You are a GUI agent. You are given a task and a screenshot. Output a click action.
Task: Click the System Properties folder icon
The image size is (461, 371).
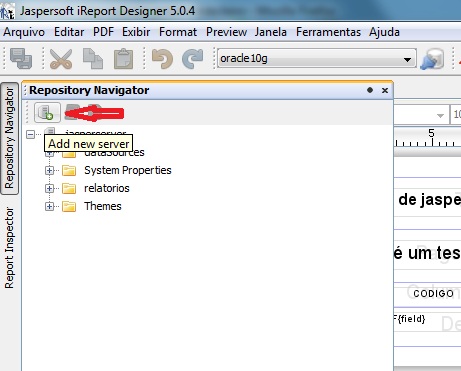69,170
